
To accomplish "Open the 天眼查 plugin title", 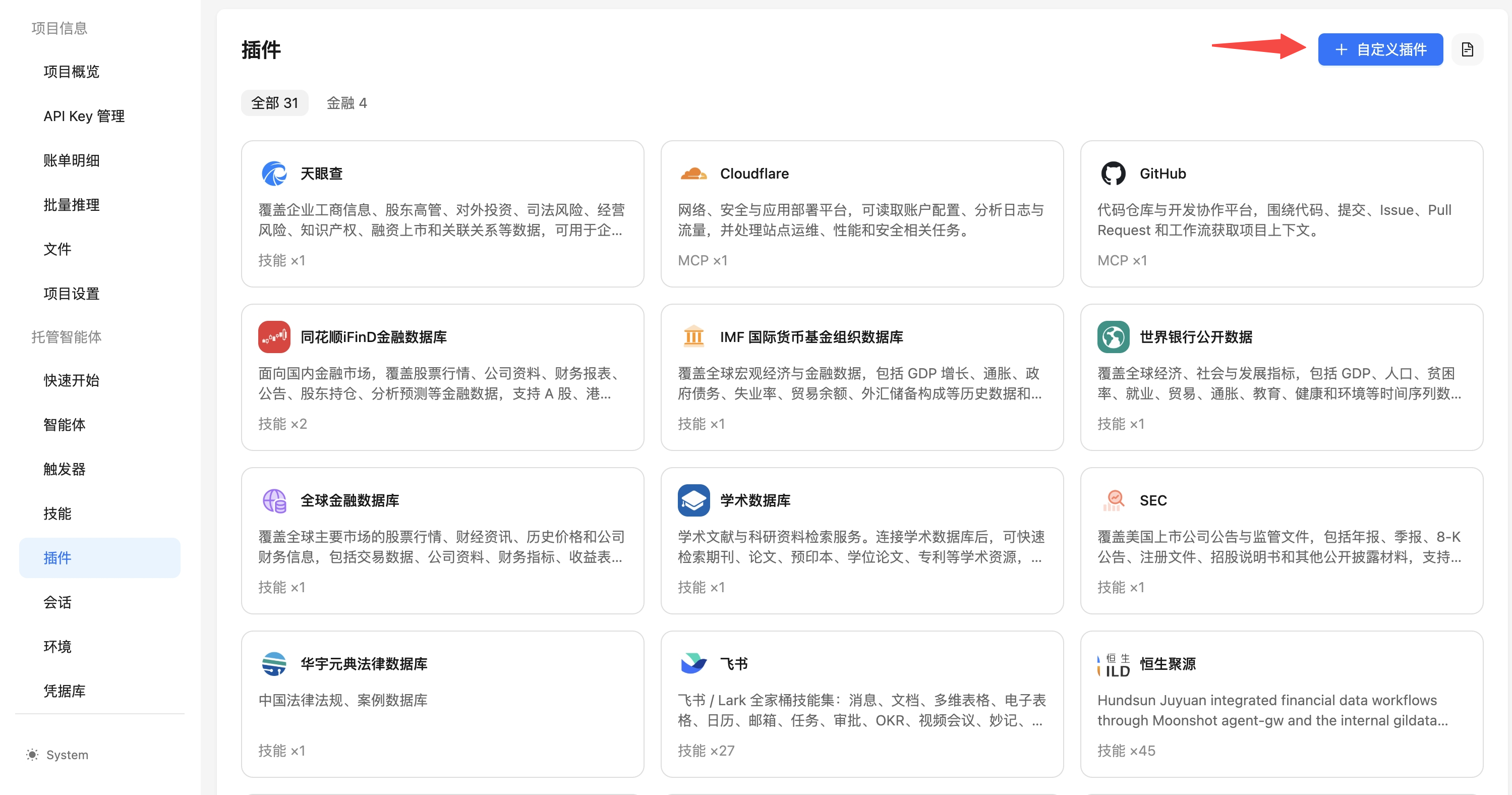I will (322, 174).
